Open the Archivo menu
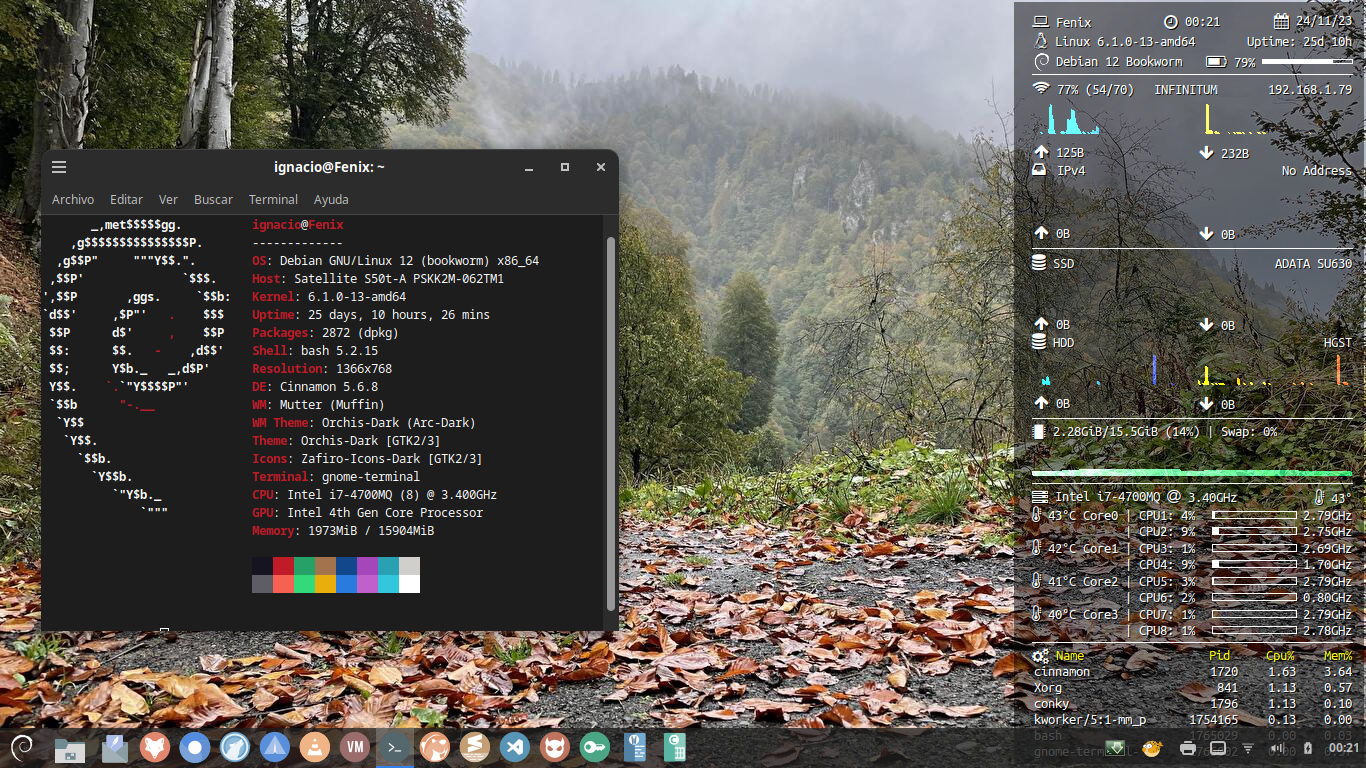 pos(73,199)
